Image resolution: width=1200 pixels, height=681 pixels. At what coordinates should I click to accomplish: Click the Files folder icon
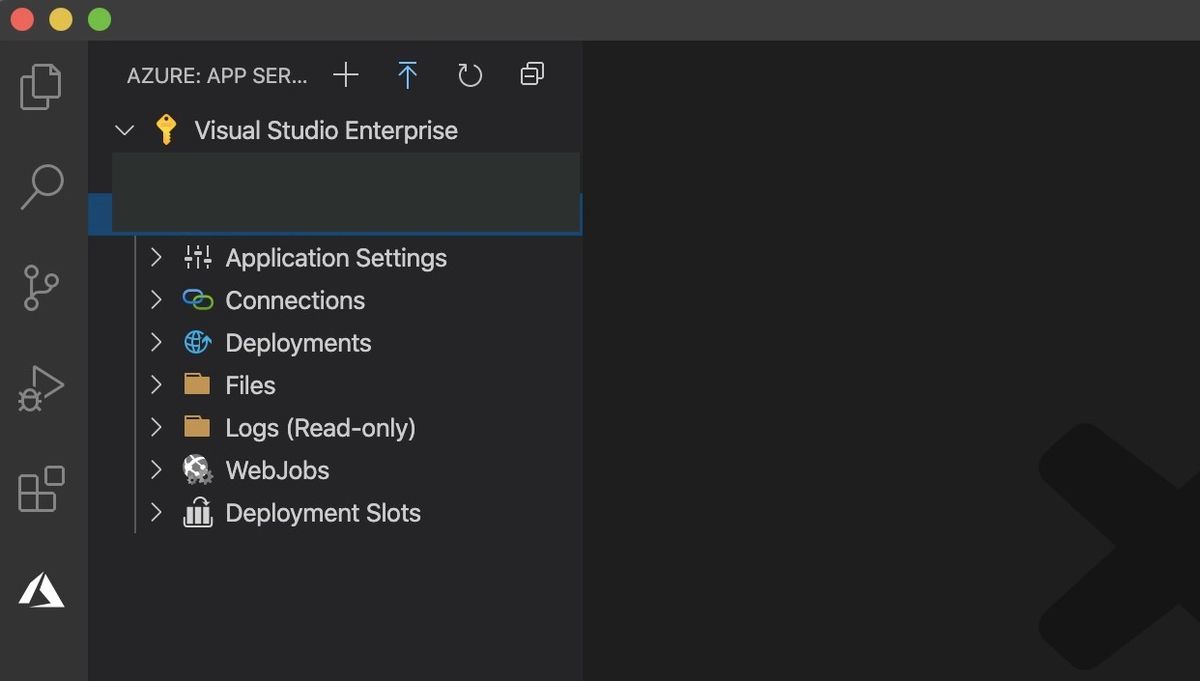[x=197, y=384]
